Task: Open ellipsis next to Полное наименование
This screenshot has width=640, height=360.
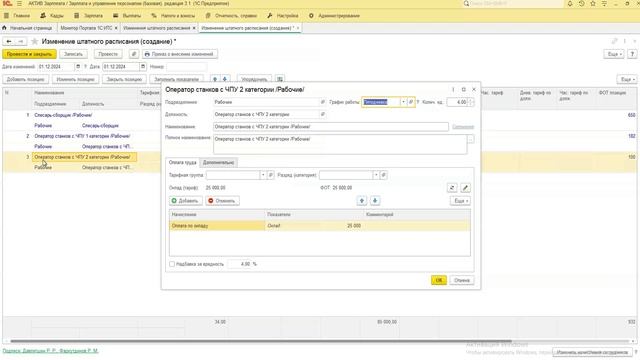Action: pyautogui.click(x=471, y=139)
